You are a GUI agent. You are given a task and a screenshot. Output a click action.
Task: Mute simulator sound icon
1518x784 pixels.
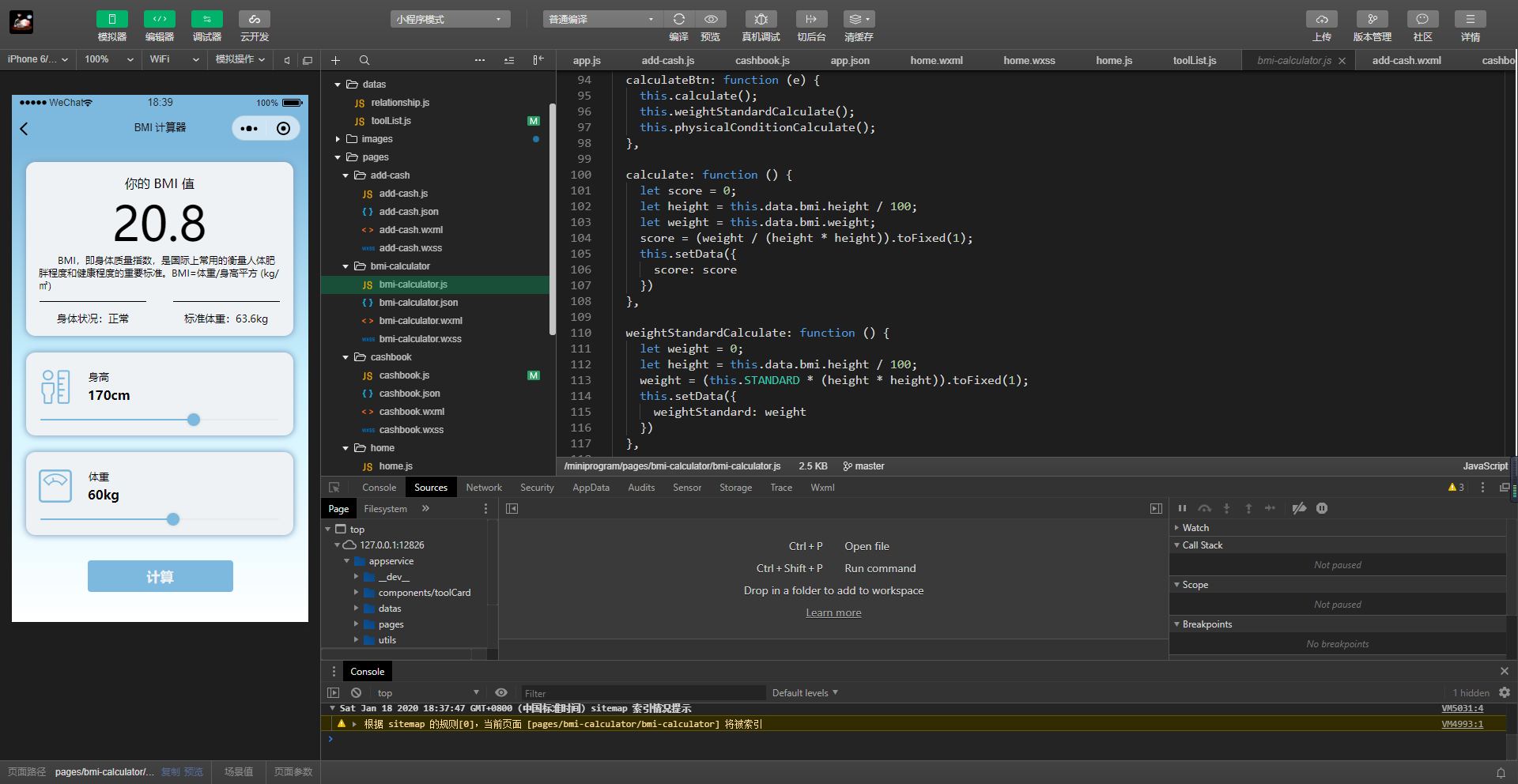point(287,60)
